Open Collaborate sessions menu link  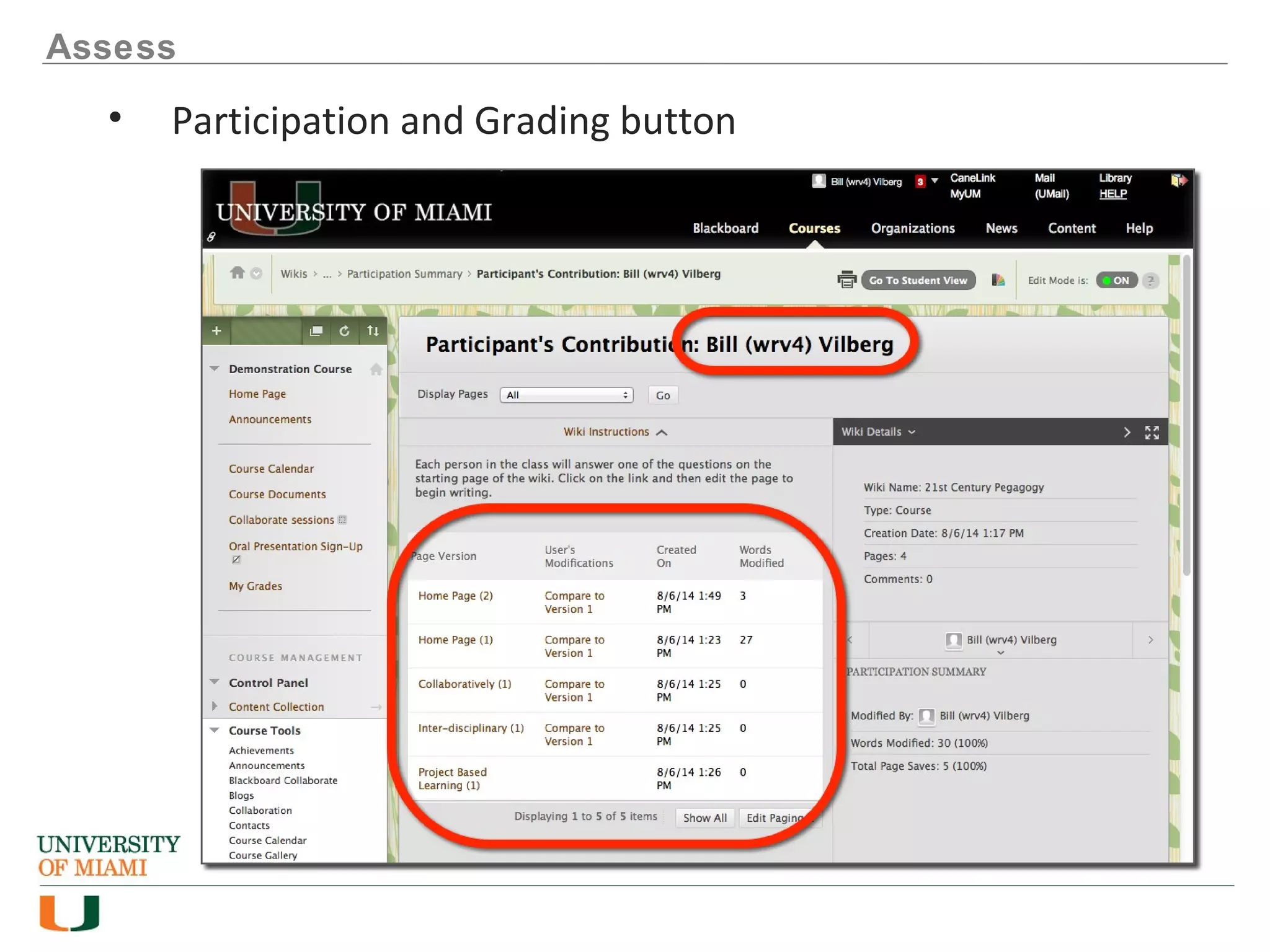pos(281,519)
